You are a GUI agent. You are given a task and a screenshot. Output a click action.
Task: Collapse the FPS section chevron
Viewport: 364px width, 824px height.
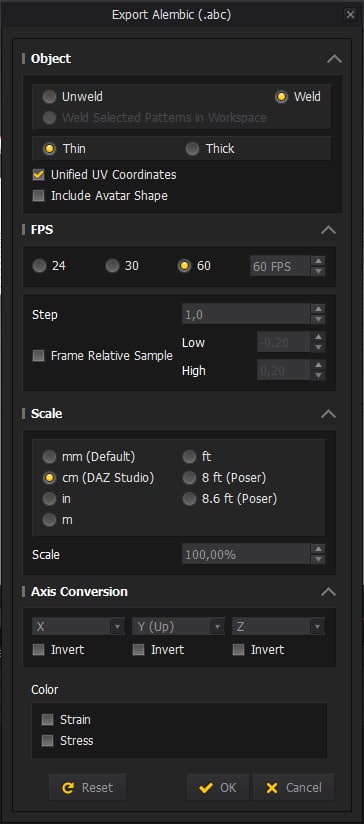point(328,230)
